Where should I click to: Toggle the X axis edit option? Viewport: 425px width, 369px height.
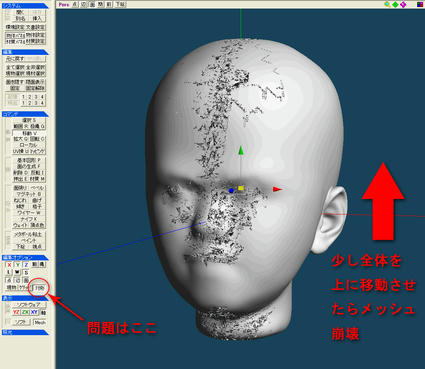9,265
